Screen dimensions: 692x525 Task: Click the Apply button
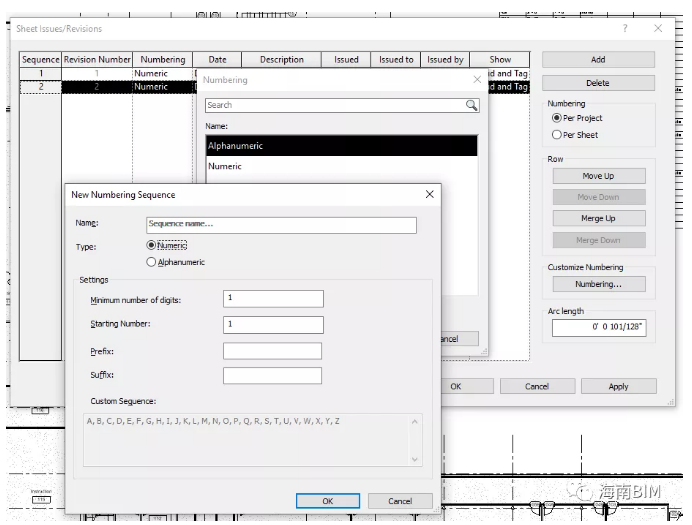click(618, 386)
